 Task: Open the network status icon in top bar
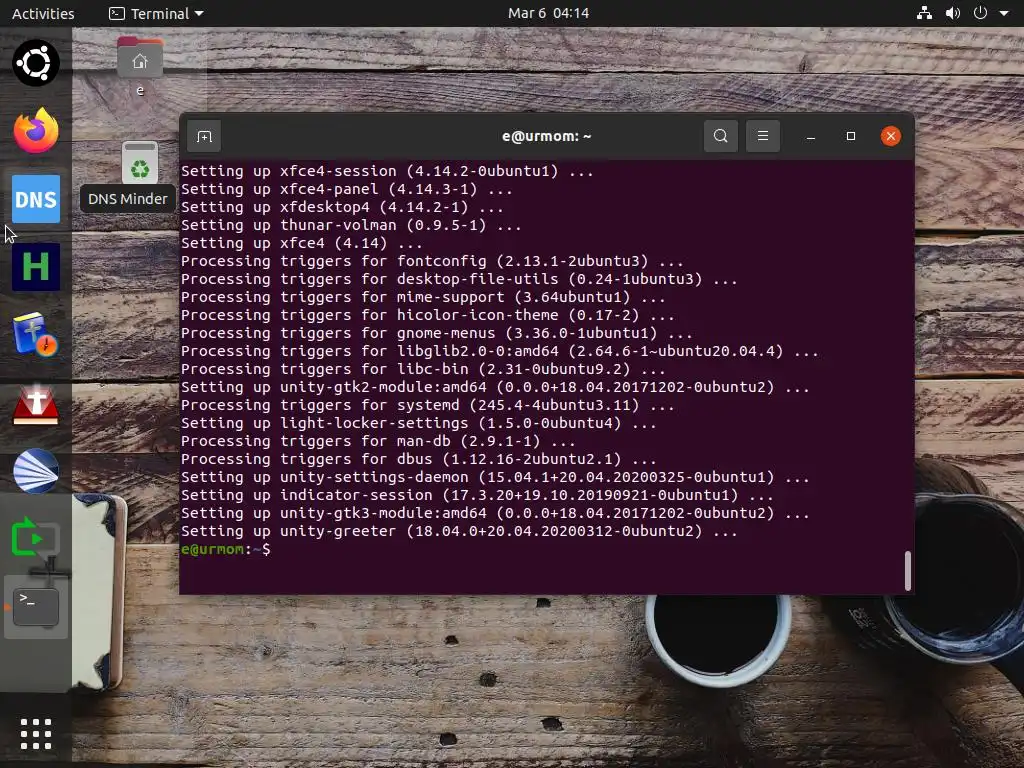(924, 13)
